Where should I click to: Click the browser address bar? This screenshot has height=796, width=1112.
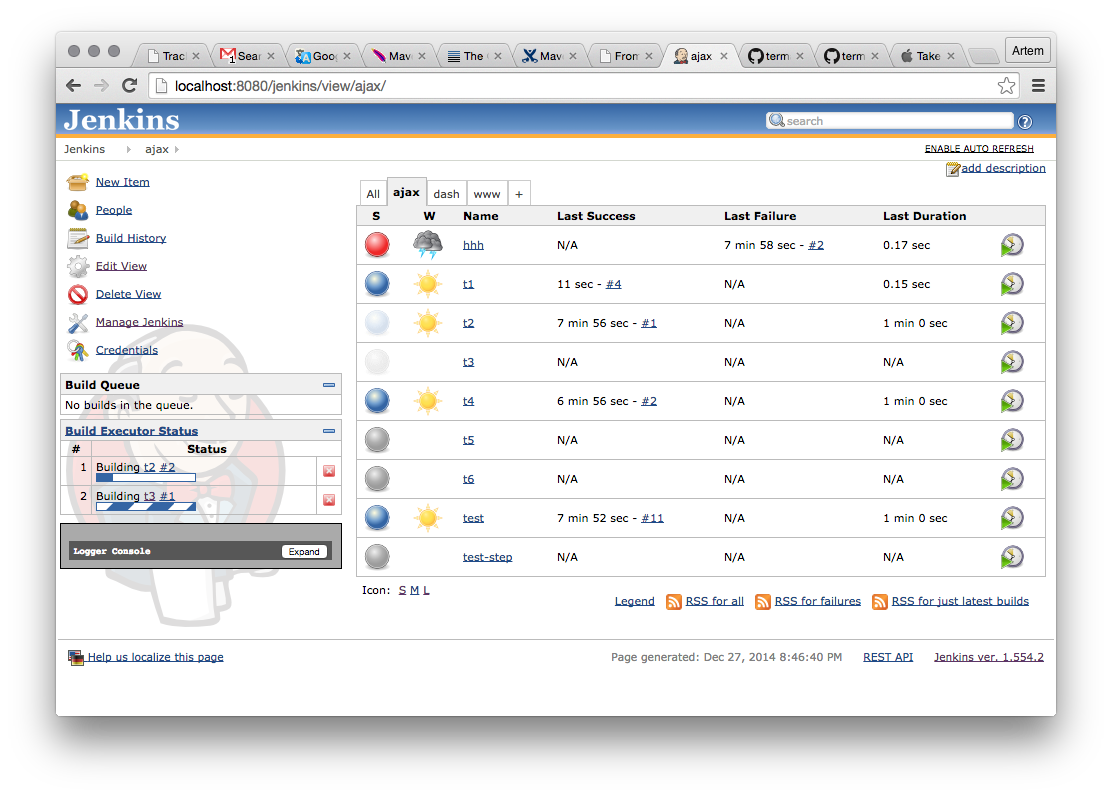582,86
